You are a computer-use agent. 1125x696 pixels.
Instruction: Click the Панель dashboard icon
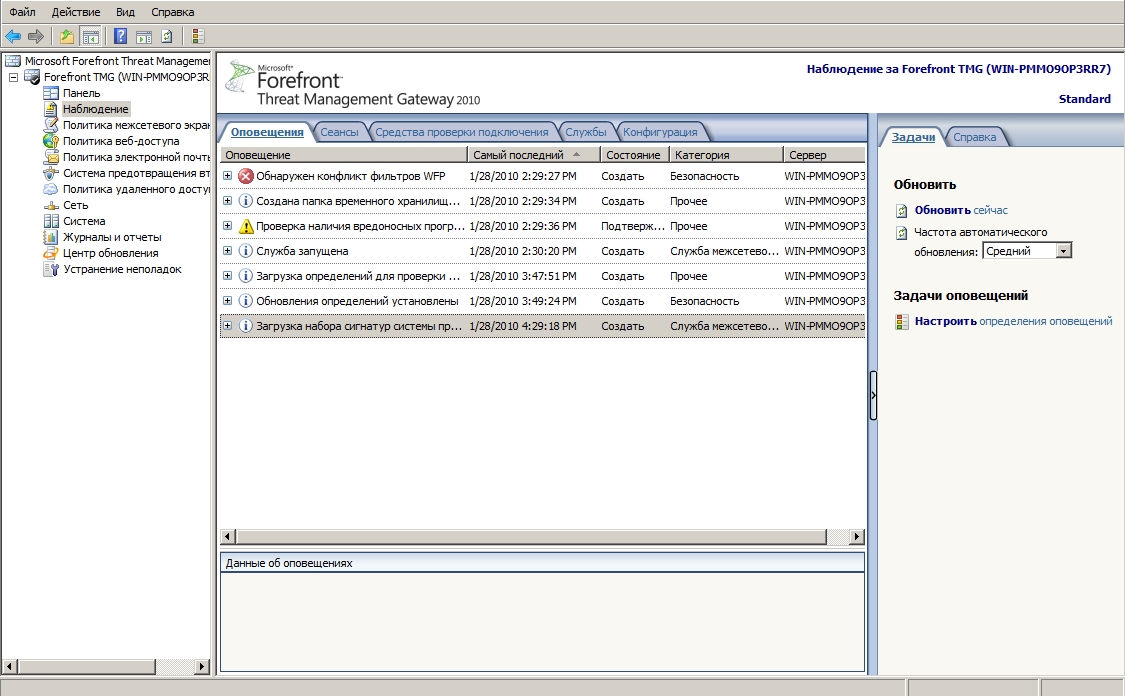point(51,93)
